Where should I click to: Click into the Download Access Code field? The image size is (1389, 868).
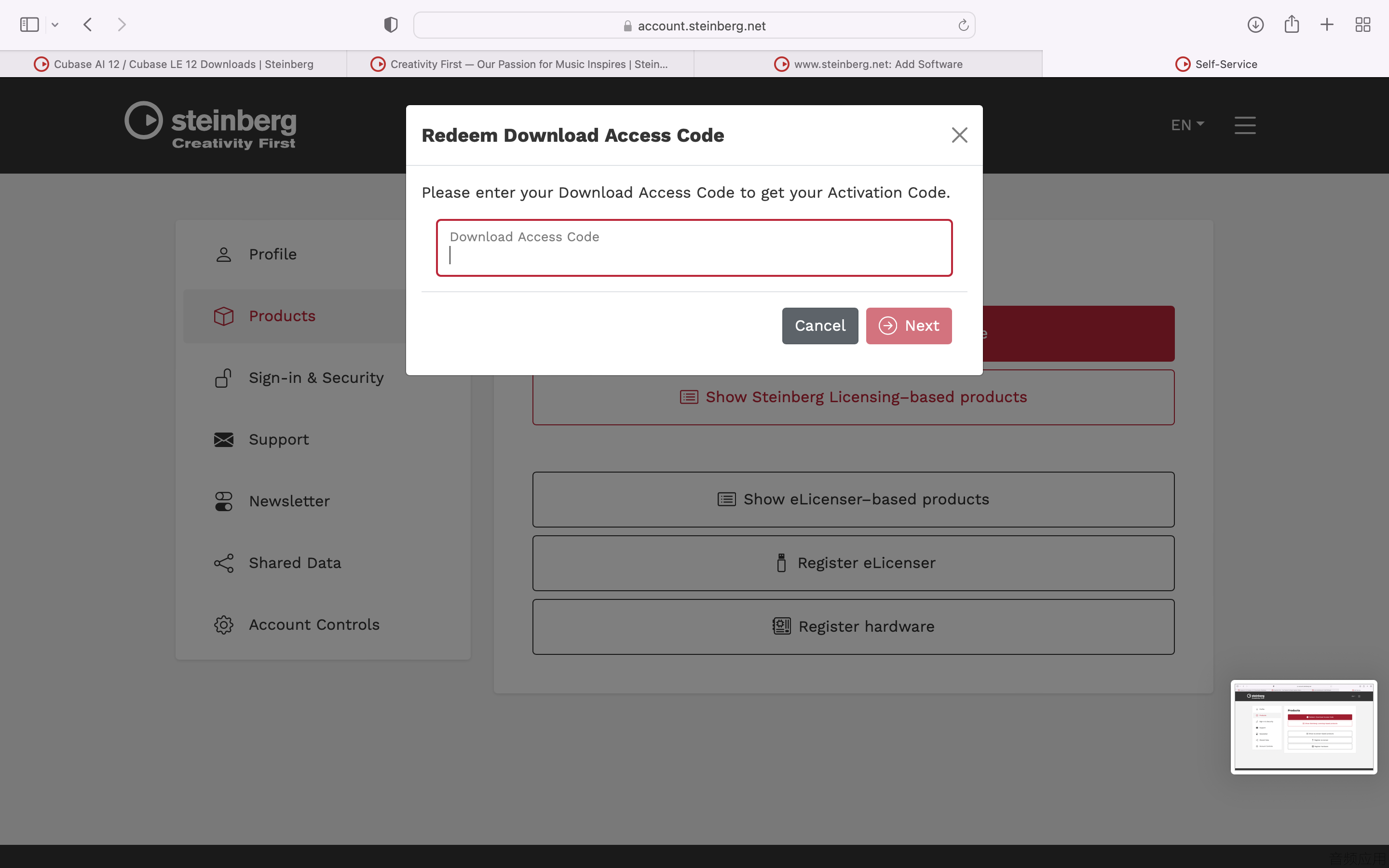tap(694, 247)
